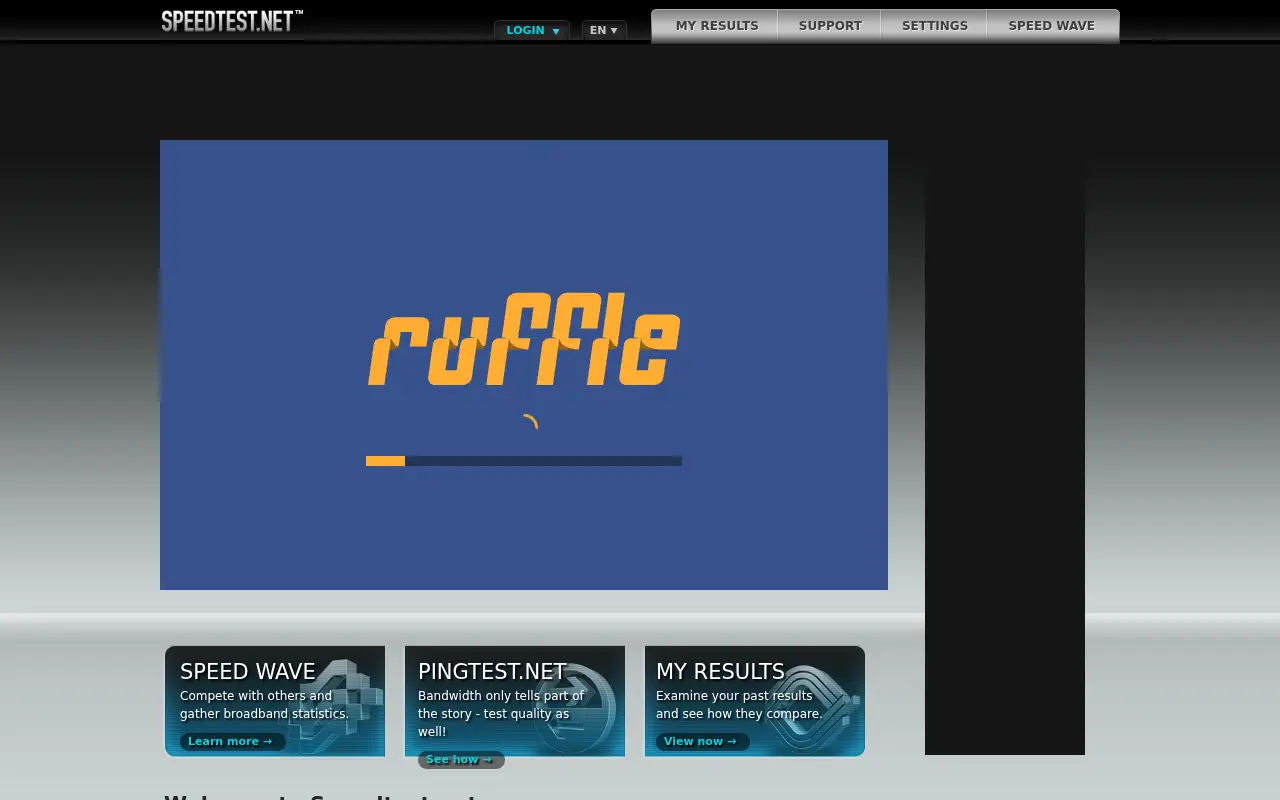1280x800 pixels.
Task: Click the Ruffle logo in the player
Action: click(524, 339)
